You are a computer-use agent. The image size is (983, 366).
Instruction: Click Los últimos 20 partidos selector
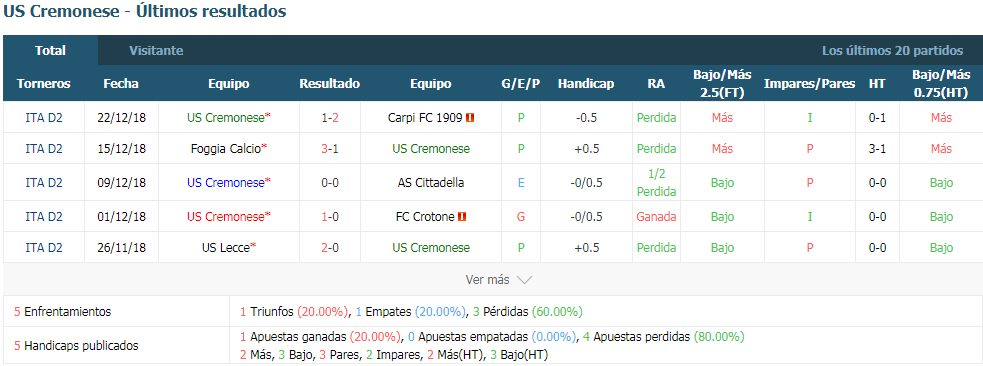coord(892,51)
